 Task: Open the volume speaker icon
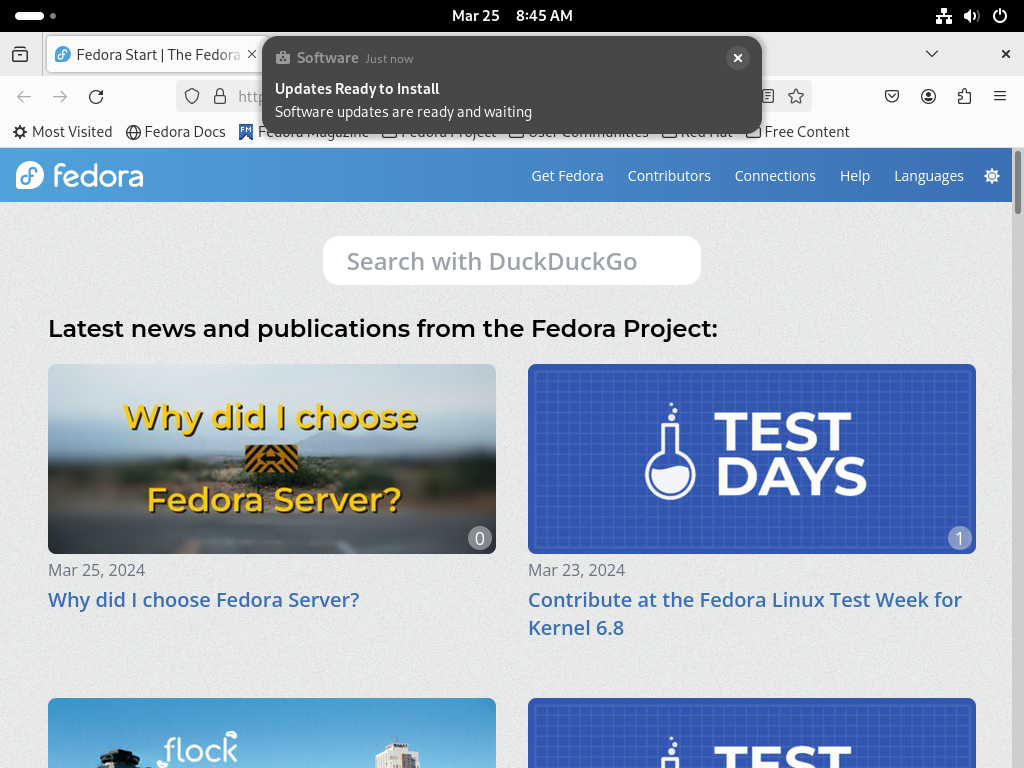point(972,16)
